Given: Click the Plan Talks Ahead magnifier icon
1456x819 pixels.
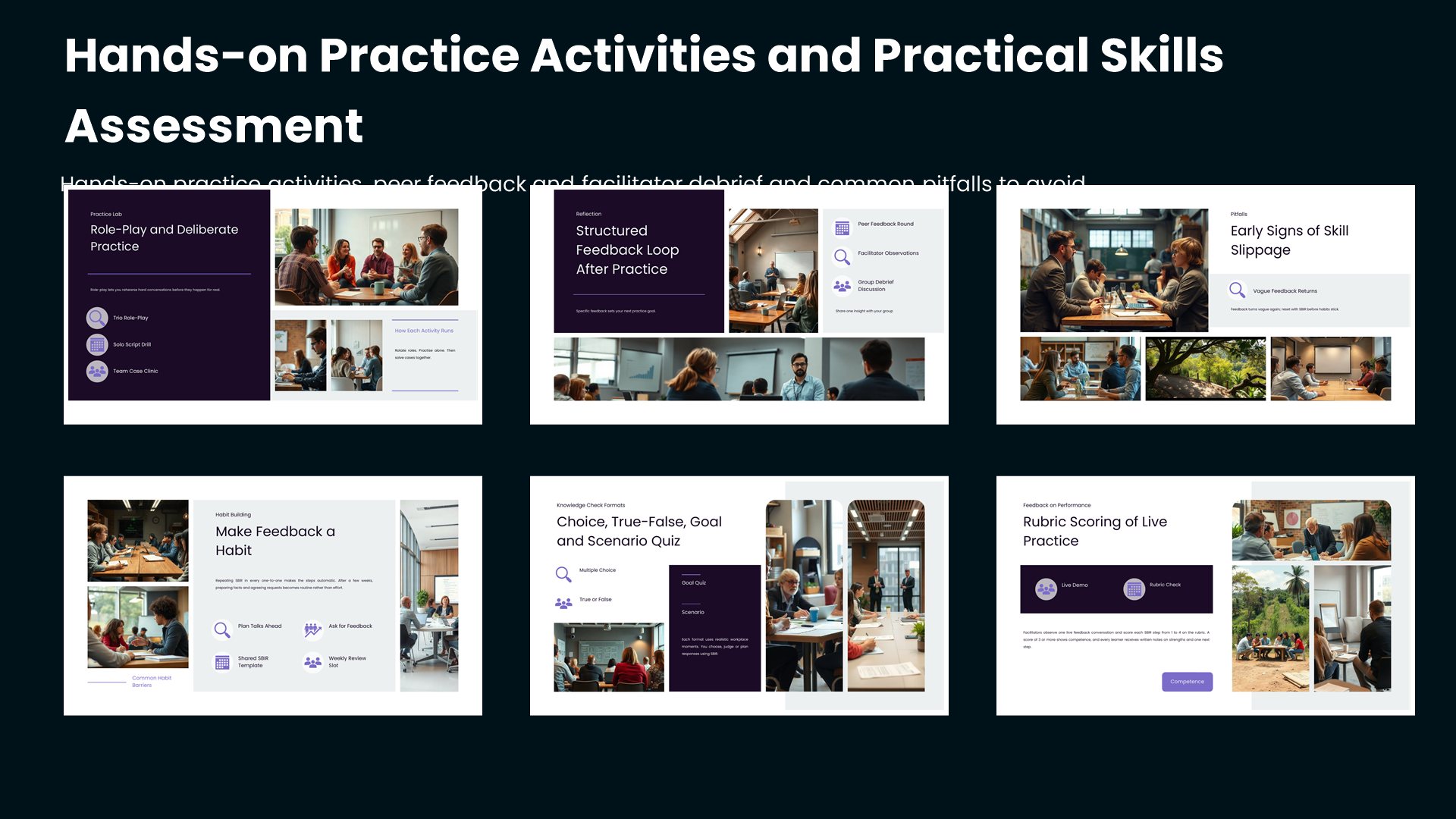Looking at the screenshot, I should 221,629.
